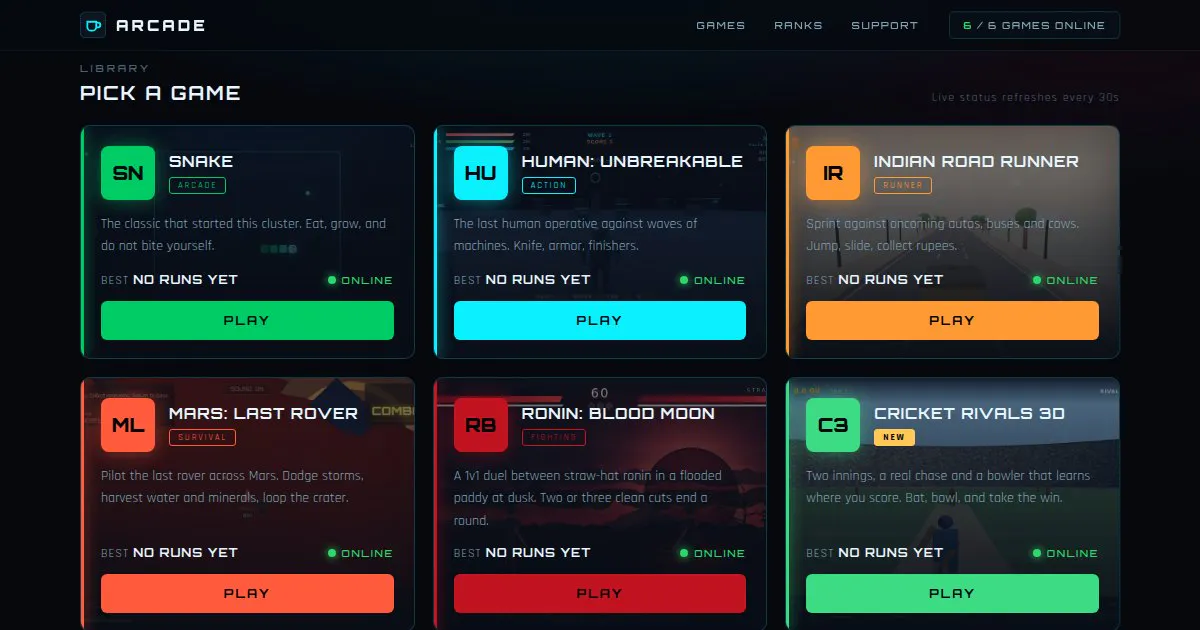Play Cricket Rivals 3D
This screenshot has height=630, width=1200.
pyautogui.click(x=952, y=593)
